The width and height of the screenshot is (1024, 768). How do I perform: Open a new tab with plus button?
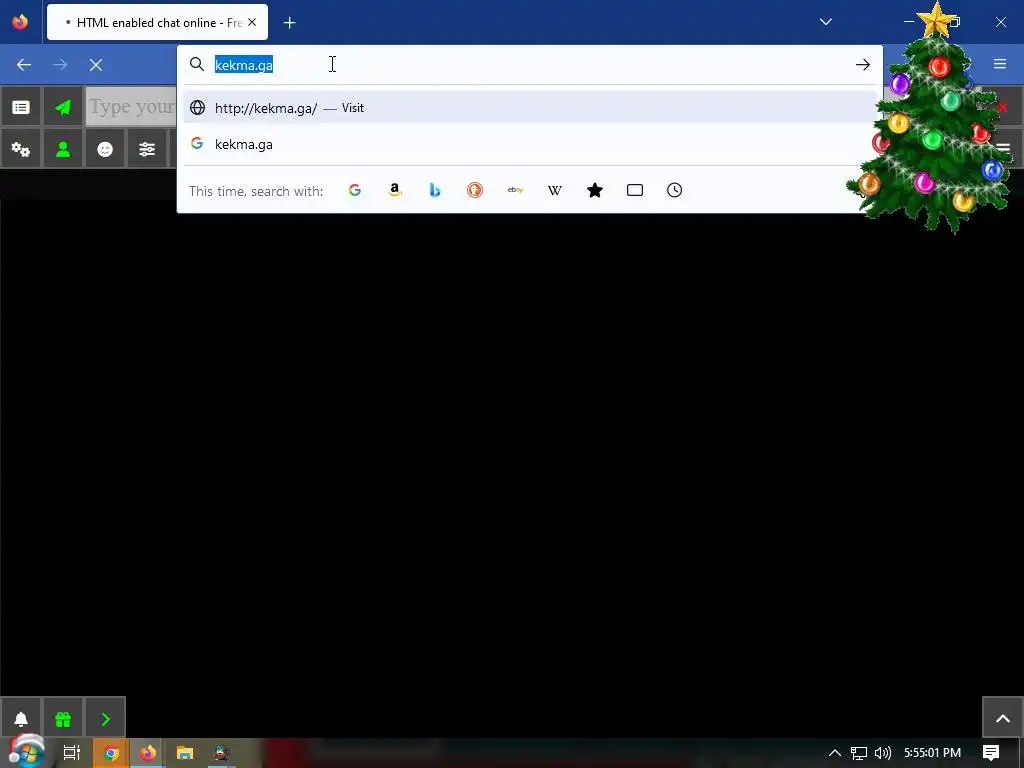[289, 23]
